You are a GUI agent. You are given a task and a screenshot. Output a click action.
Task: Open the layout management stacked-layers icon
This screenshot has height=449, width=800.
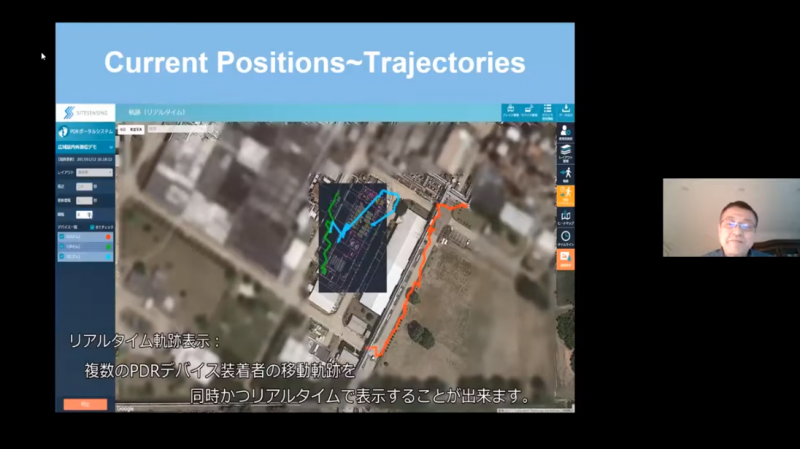[x=565, y=153]
